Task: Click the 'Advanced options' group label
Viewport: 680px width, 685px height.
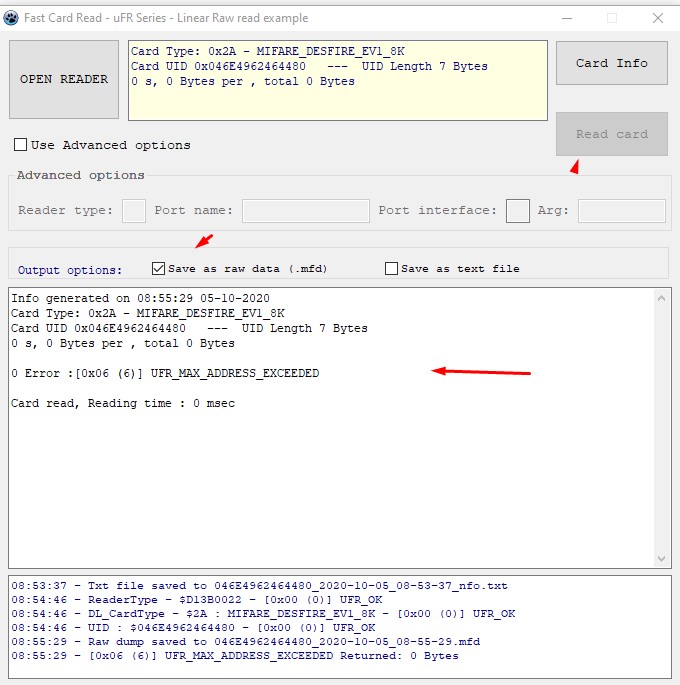Action: [80, 175]
